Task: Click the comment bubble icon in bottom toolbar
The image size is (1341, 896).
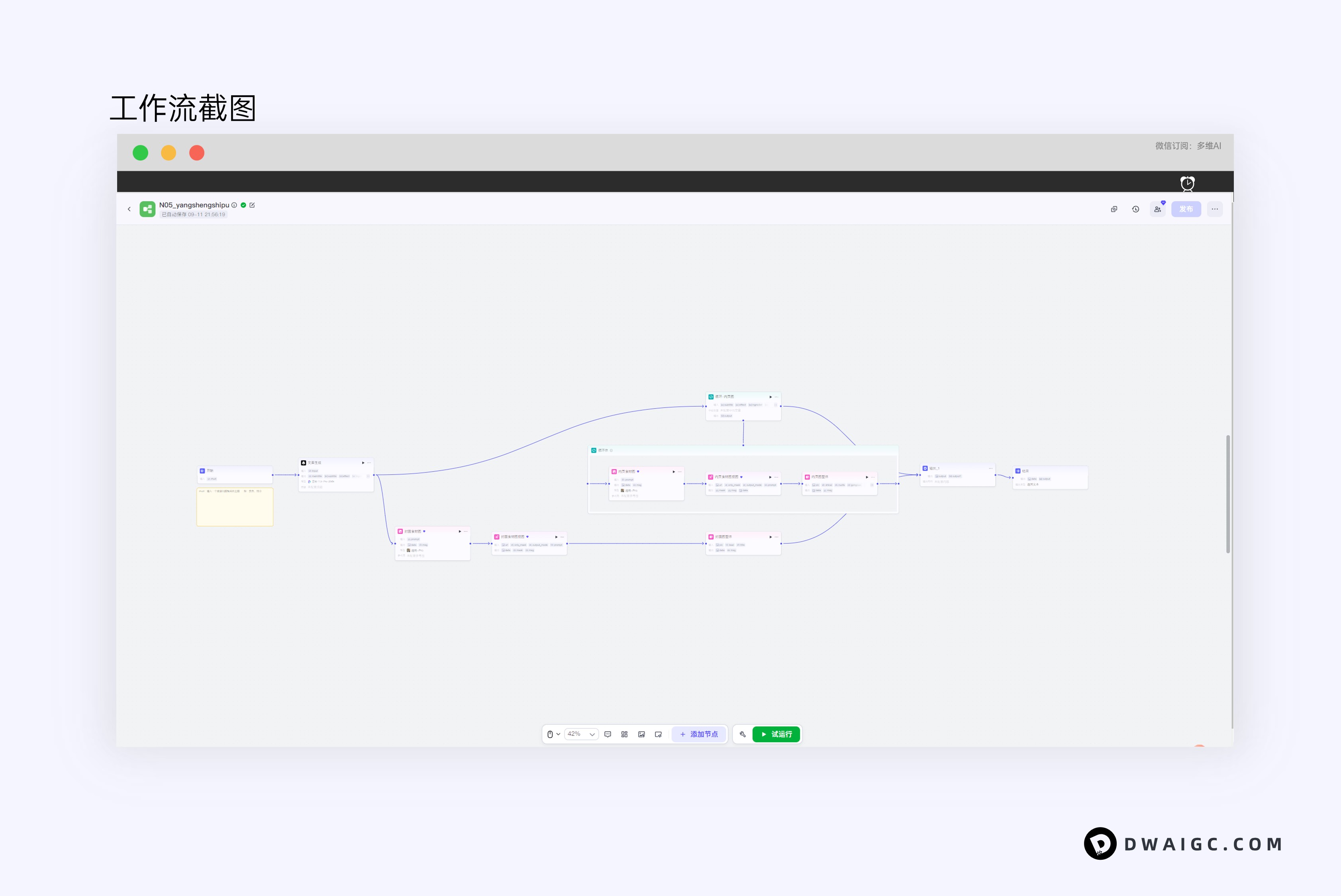Action: [x=608, y=734]
